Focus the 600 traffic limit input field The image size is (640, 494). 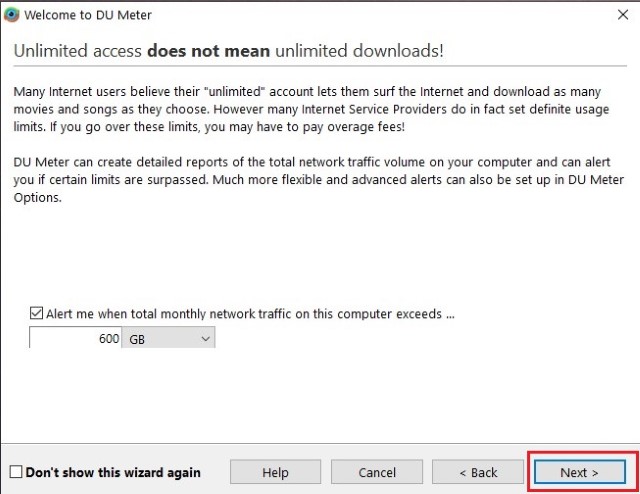pos(76,338)
